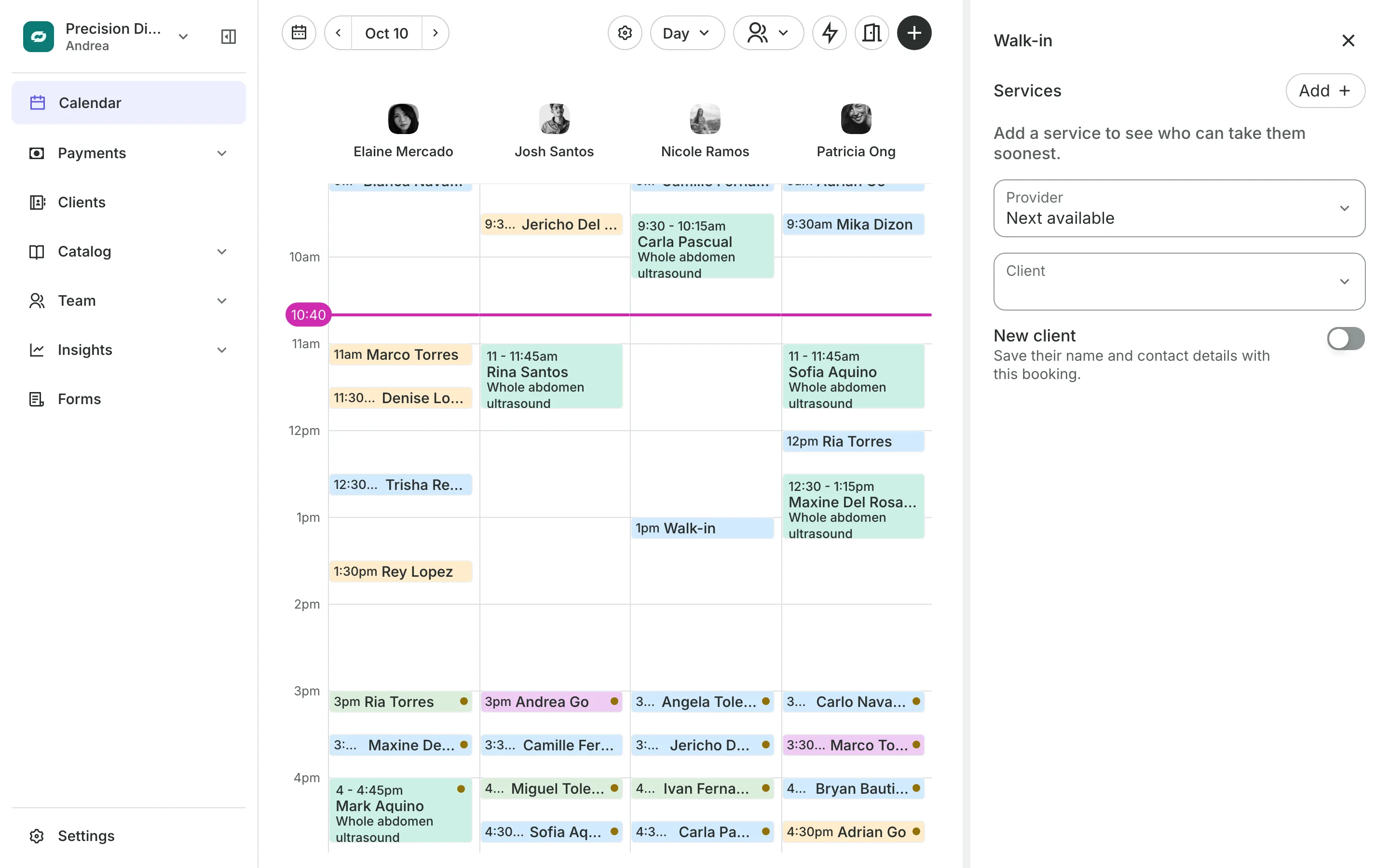The height and width of the screenshot is (868, 1389).
Task: Open the Day view dropdown
Action: point(687,33)
